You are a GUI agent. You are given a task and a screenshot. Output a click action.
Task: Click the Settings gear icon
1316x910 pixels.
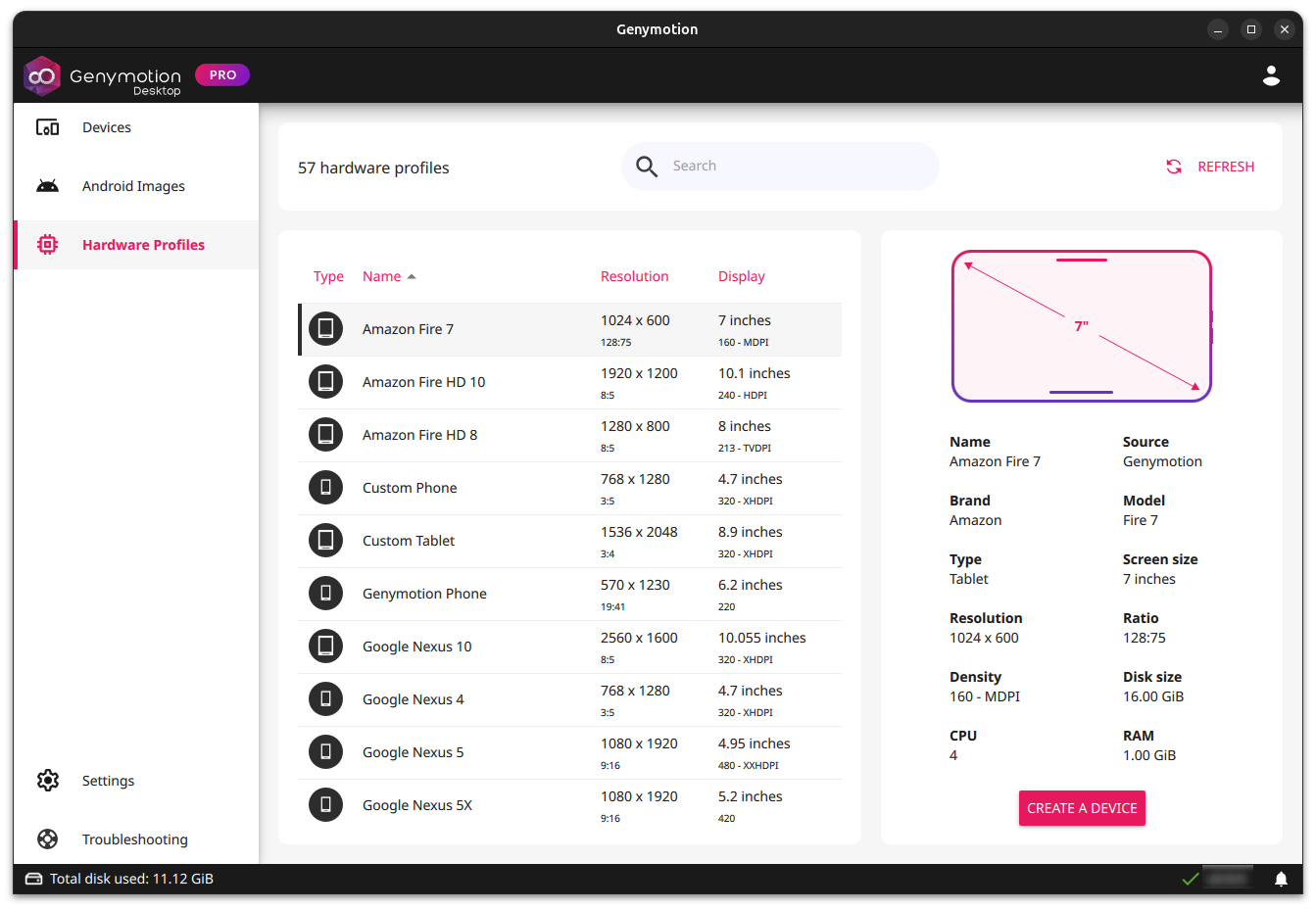pyautogui.click(x=48, y=781)
